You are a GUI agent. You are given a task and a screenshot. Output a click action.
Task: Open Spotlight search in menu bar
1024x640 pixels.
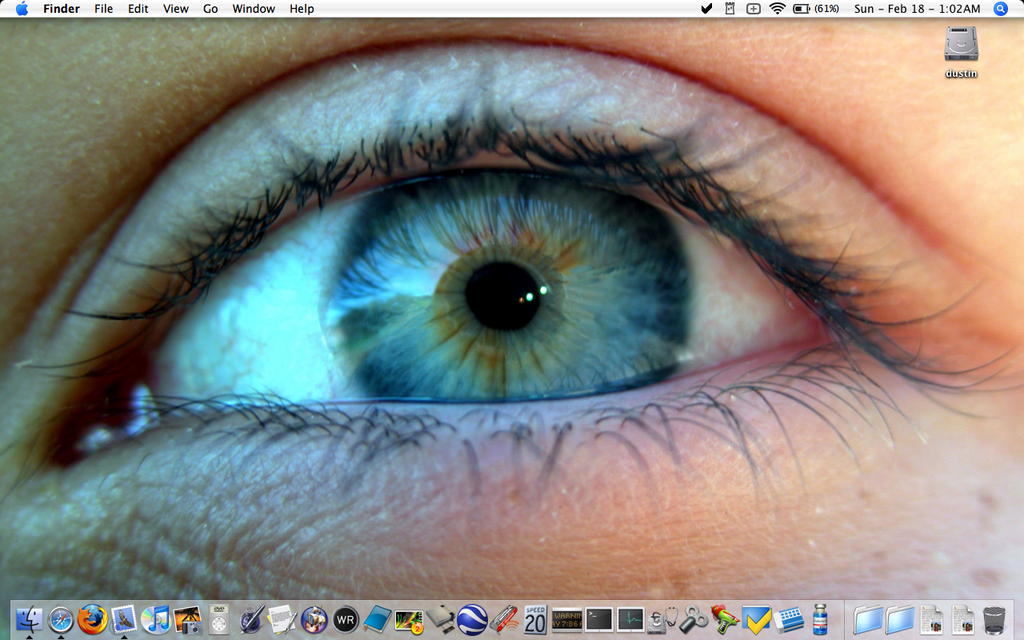[1000, 9]
